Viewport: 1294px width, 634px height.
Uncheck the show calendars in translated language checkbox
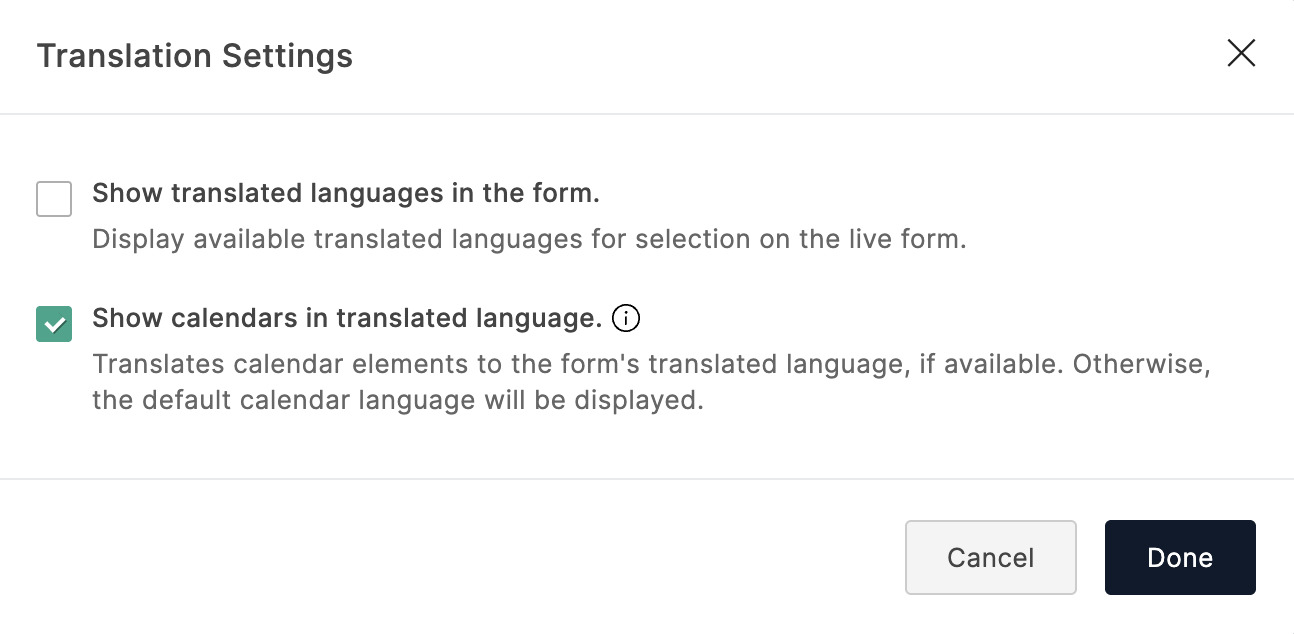click(54, 324)
